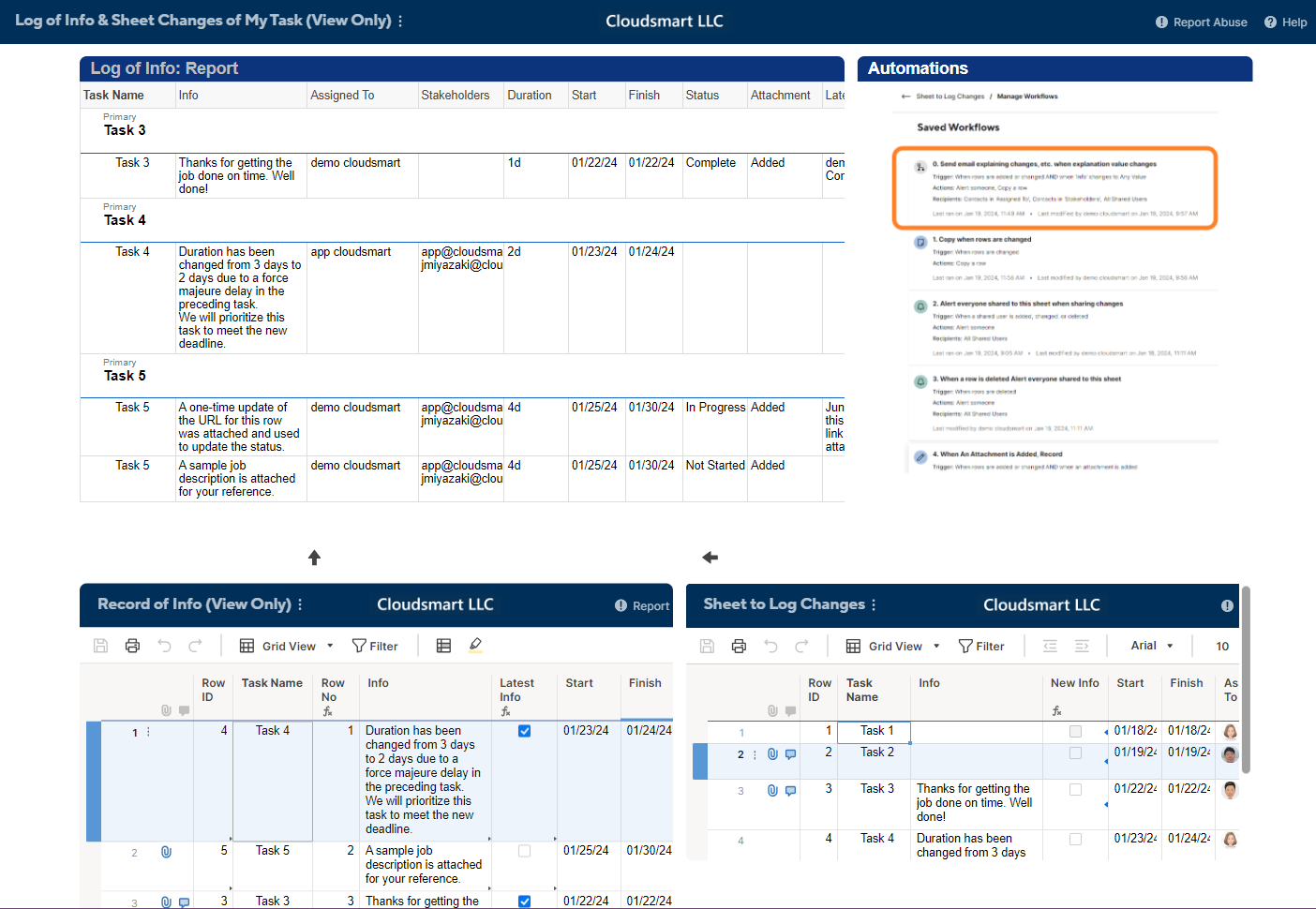
Task: Click Save icon in Record of Info toolbar
Action: tap(100, 646)
